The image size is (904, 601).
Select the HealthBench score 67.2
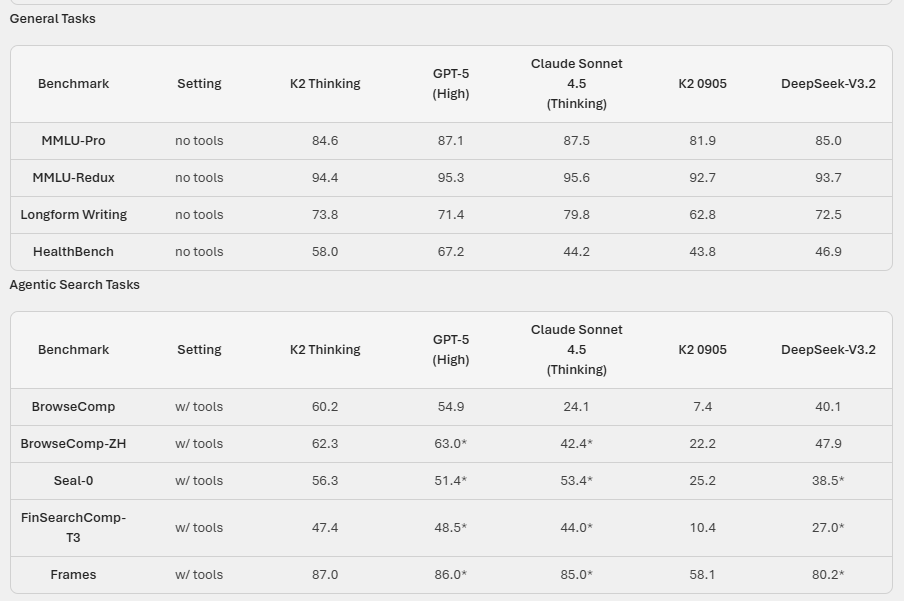coord(451,252)
